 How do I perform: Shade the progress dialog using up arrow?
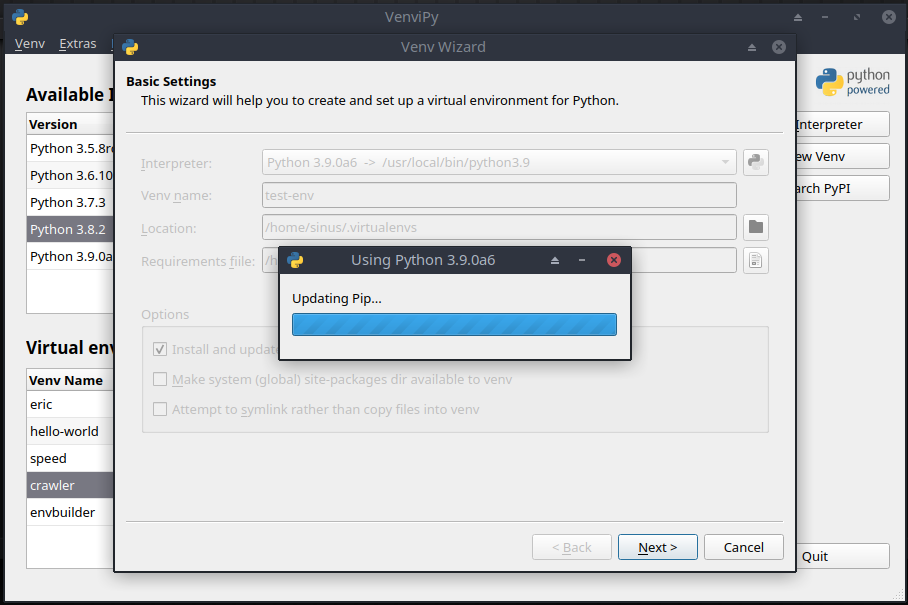click(x=556, y=260)
